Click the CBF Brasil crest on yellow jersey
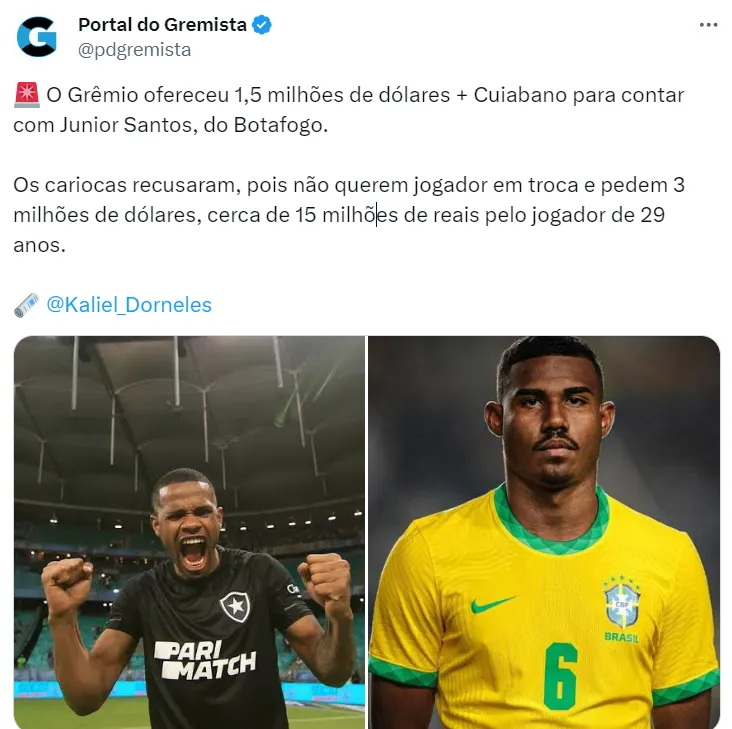This screenshot has height=729, width=732. click(621, 609)
